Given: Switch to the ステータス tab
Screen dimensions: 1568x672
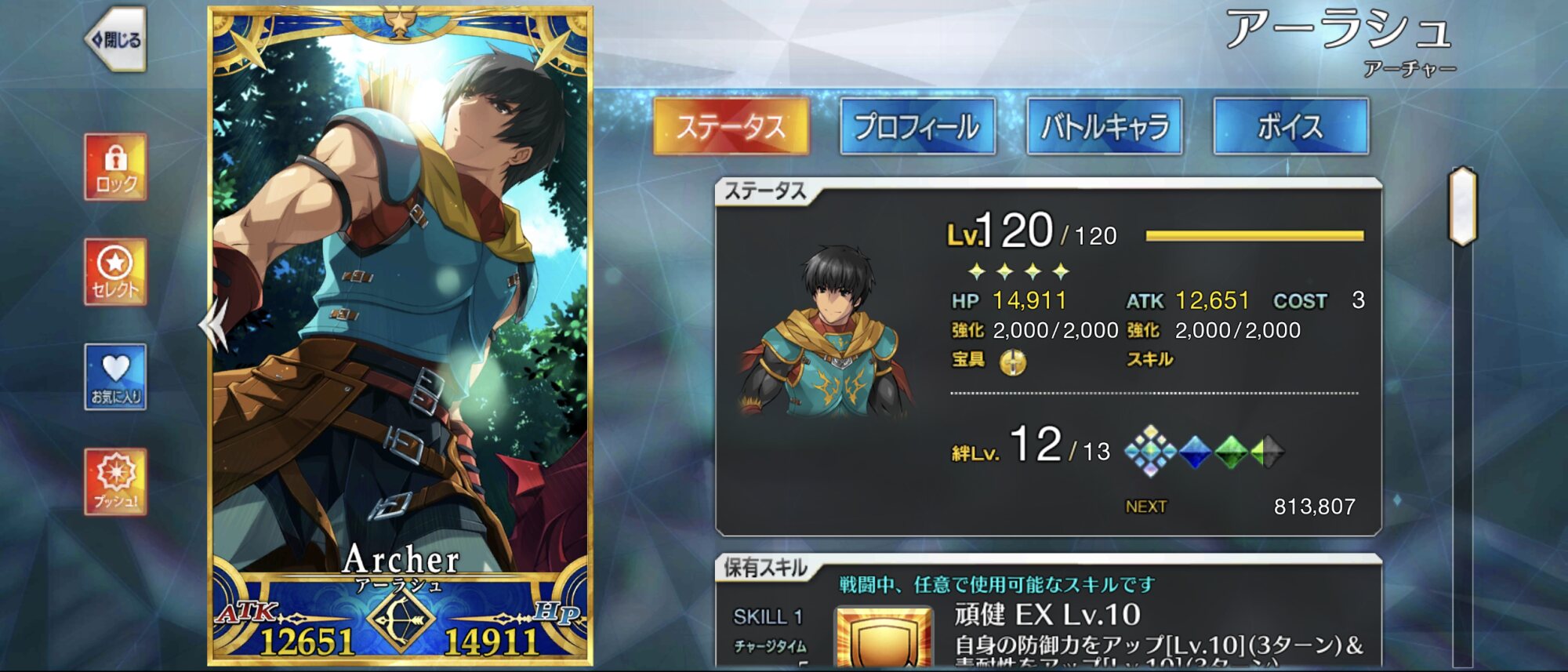Looking at the screenshot, I should 731,125.
